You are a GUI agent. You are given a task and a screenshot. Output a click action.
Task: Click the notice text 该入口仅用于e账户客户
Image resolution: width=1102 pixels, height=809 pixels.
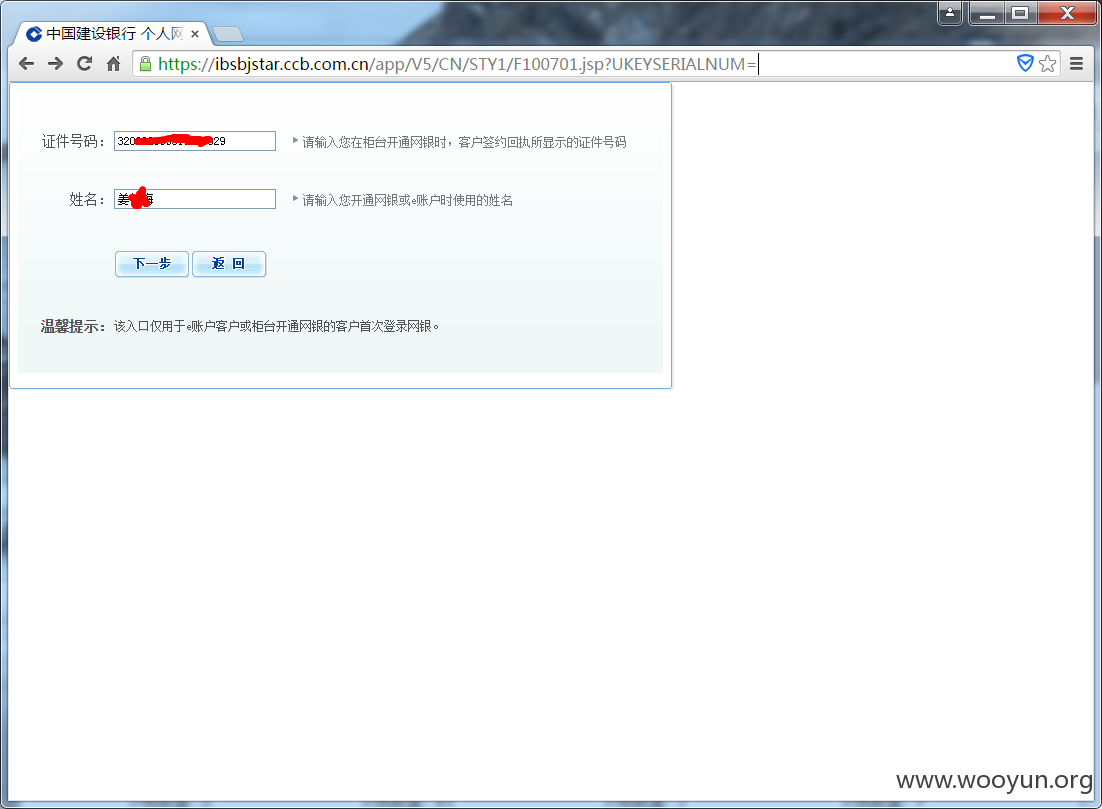276,327
